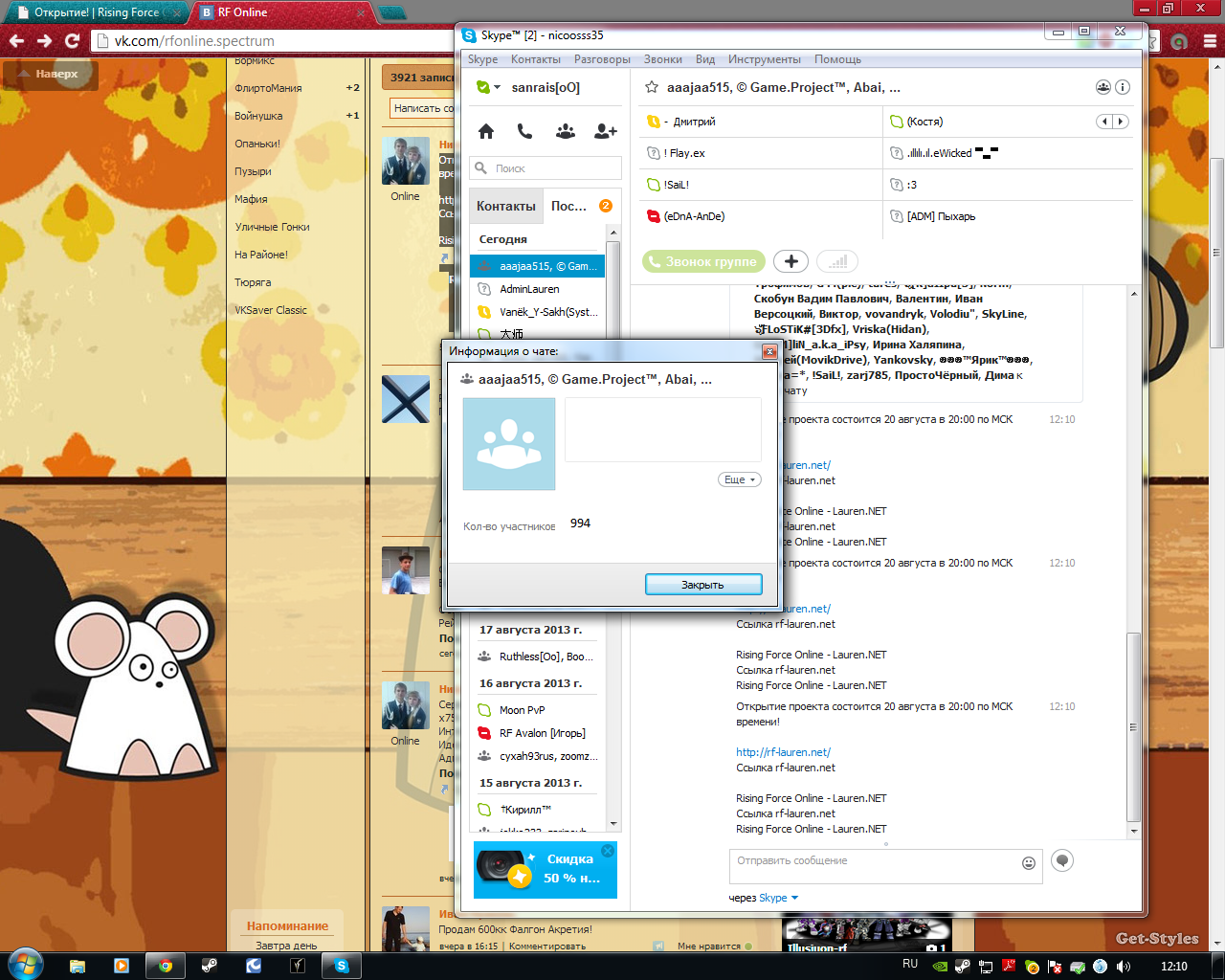This screenshot has width=1225, height=980.
Task: Switch to Skype taskbar button
Action: point(342,966)
